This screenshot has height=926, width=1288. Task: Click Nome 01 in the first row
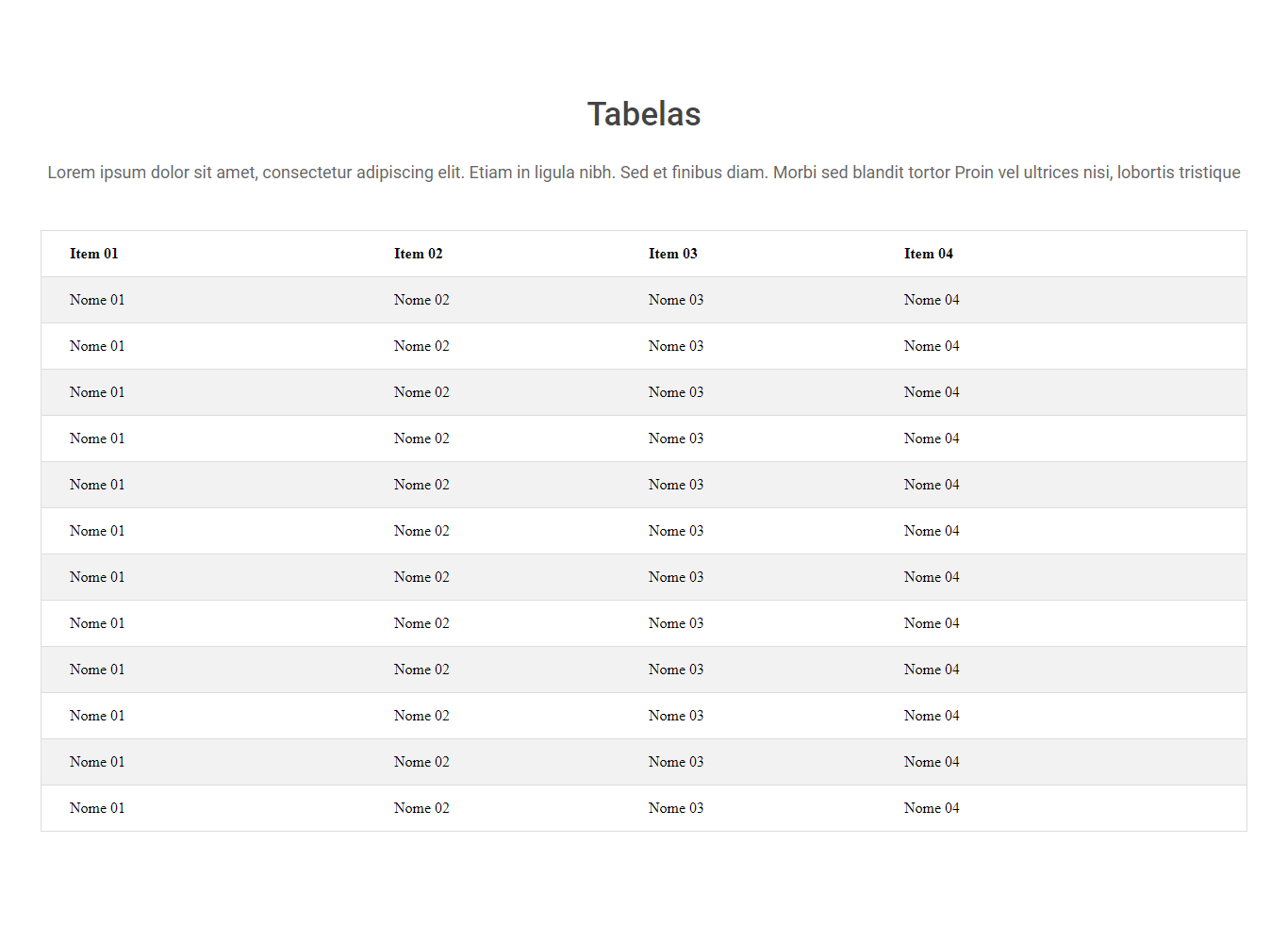tap(97, 300)
